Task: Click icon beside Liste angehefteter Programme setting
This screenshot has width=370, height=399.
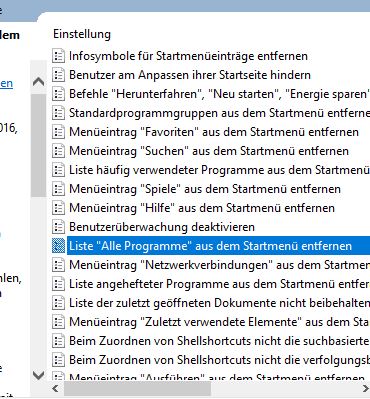Action: coord(58,284)
